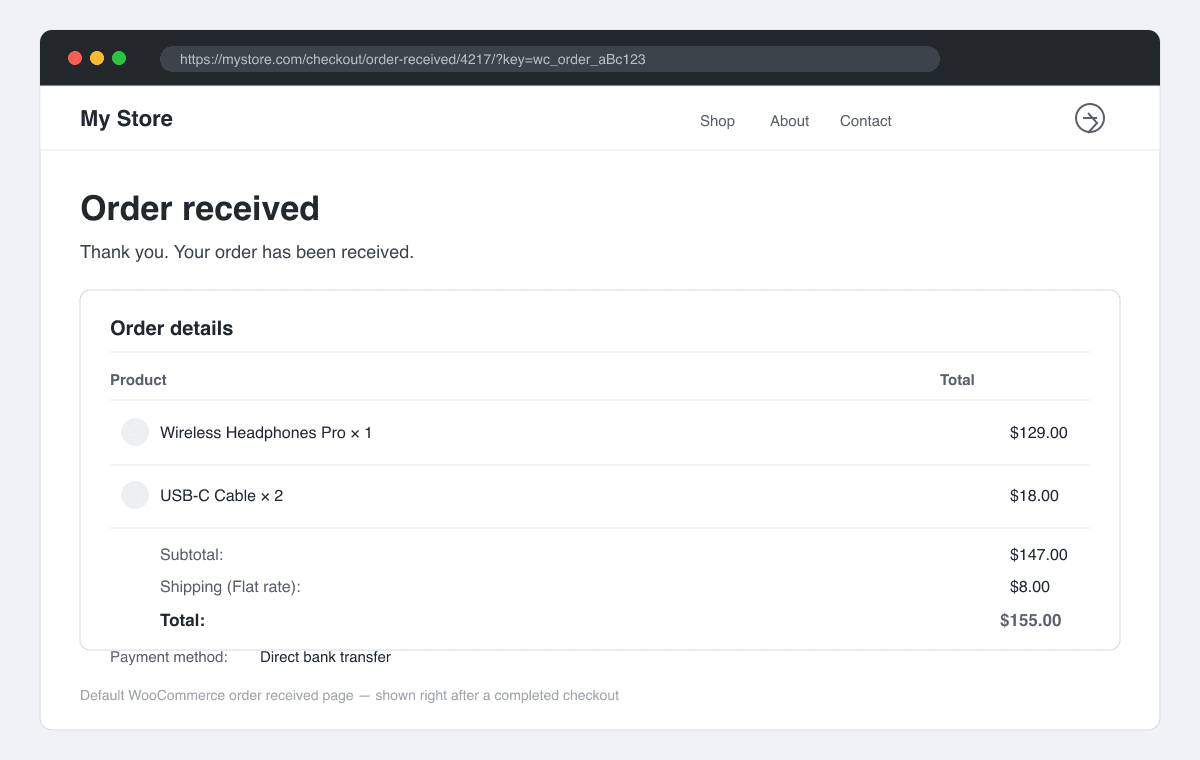
Task: Click the Order details heading
Action: tap(171, 328)
